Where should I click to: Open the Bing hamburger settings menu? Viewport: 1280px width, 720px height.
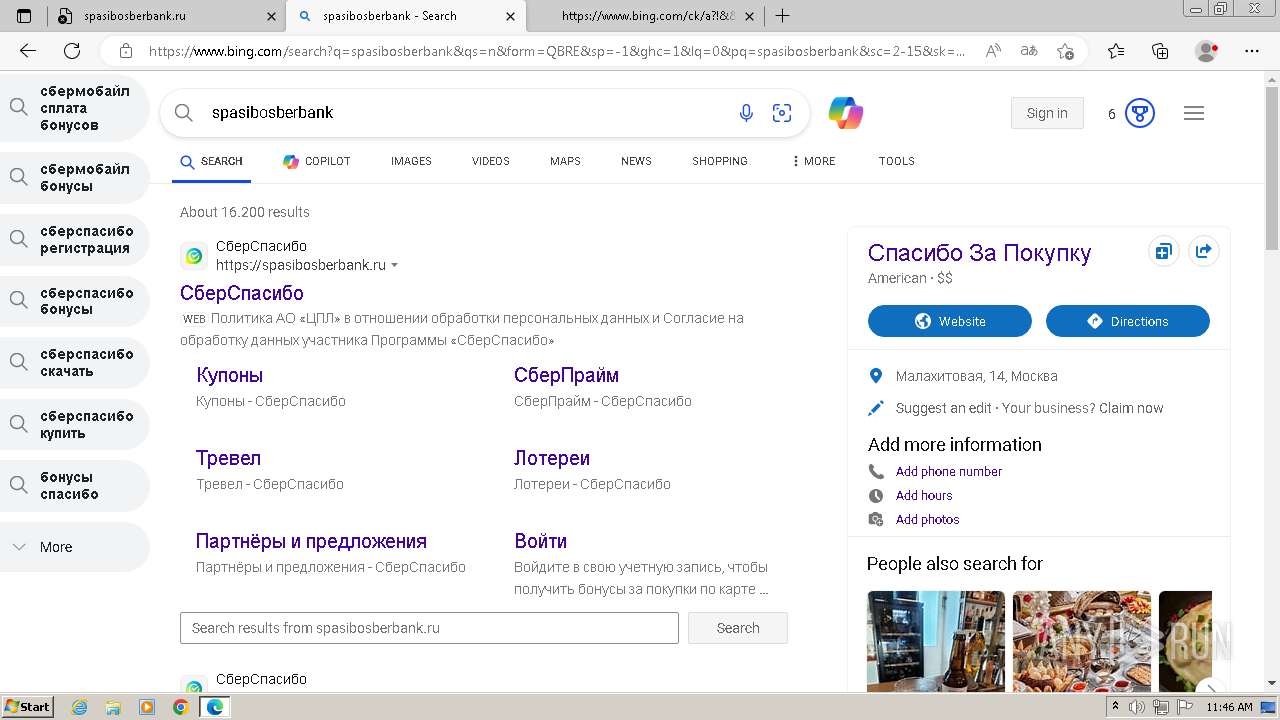click(1194, 113)
